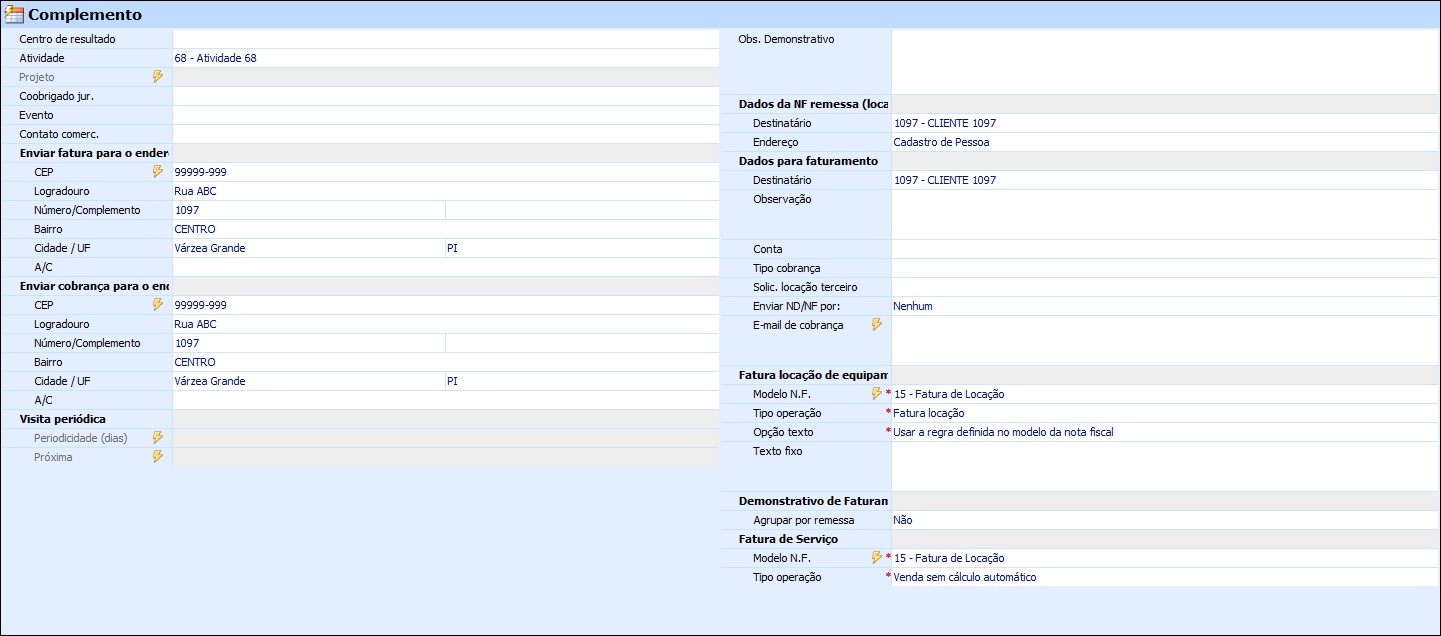Click the UF field PI under Enviar cobrança

[x=583, y=381]
